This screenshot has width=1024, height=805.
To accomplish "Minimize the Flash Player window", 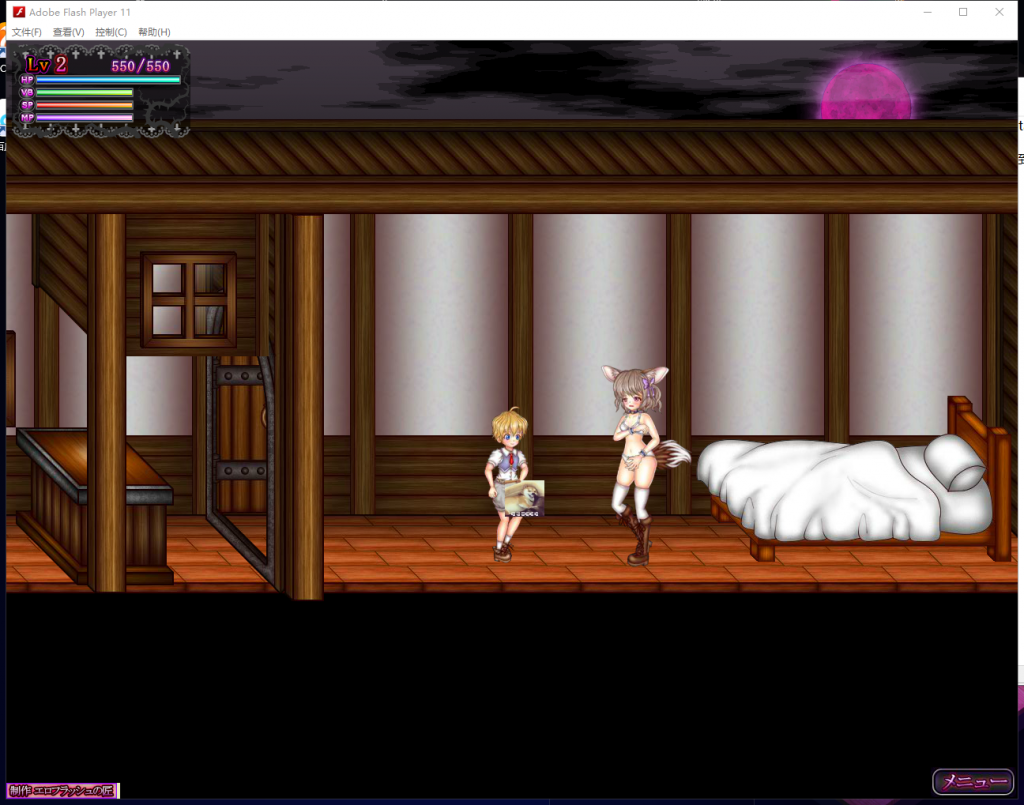I will 927,12.
